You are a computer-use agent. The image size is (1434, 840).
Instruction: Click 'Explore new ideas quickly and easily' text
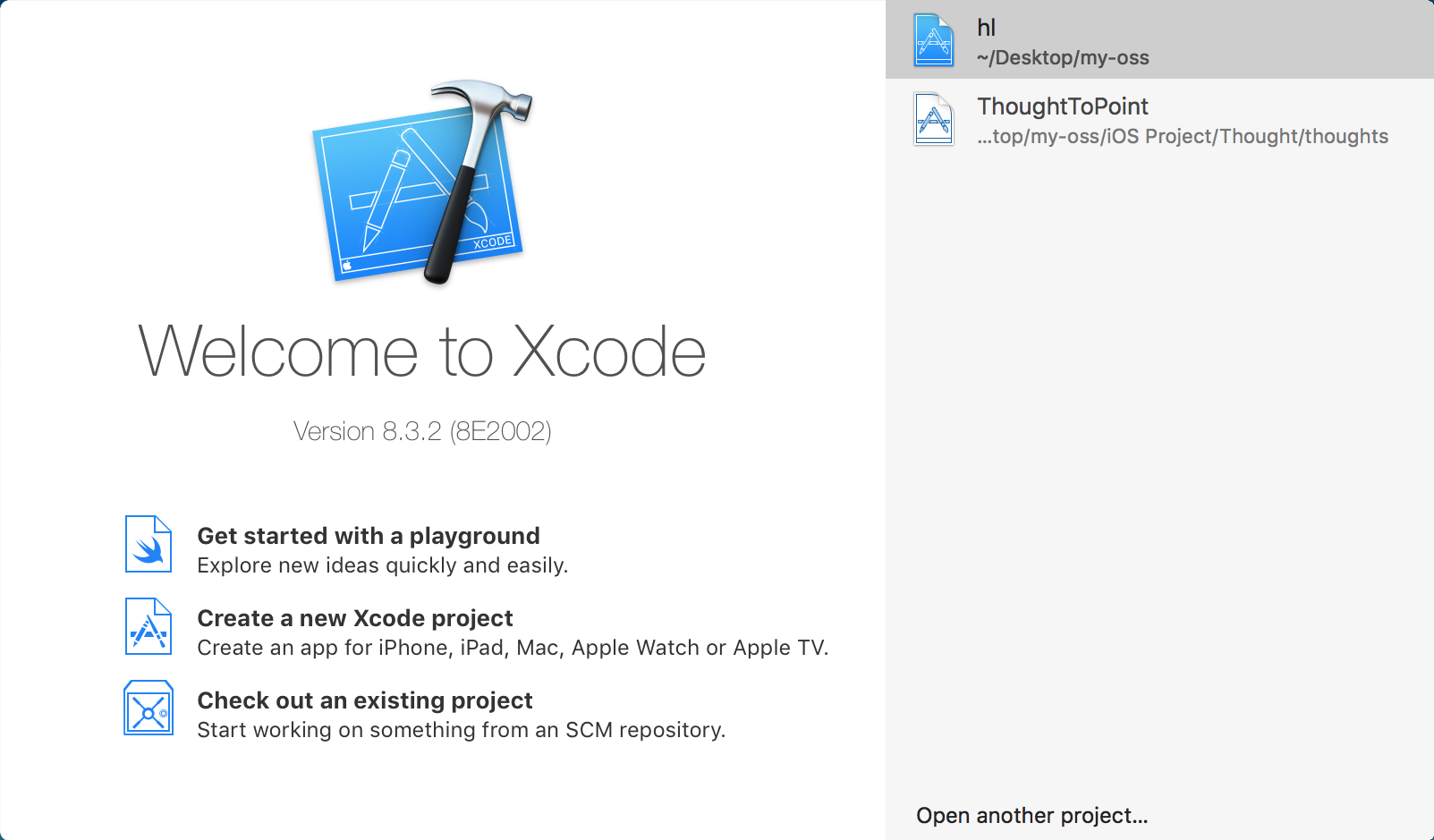tap(383, 565)
